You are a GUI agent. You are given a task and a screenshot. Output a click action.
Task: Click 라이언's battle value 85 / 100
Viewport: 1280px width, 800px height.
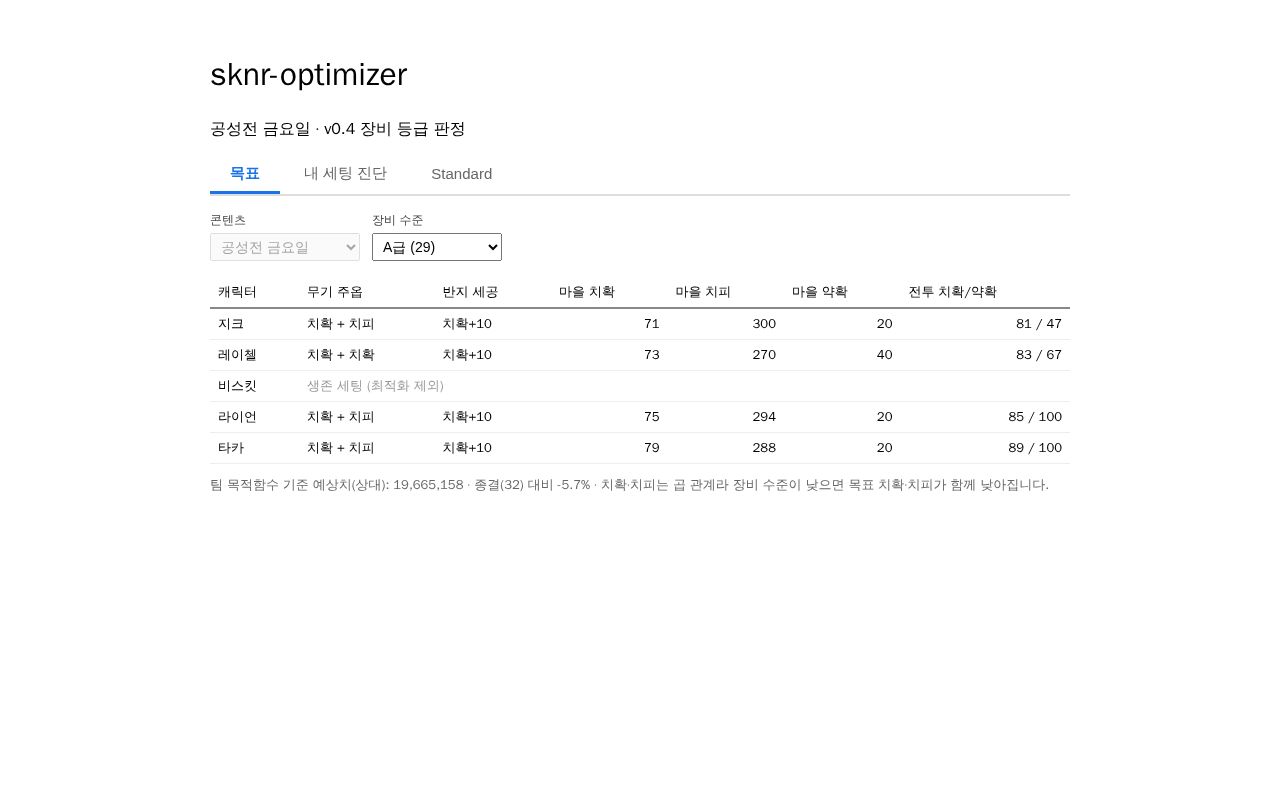pyautogui.click(x=1035, y=417)
